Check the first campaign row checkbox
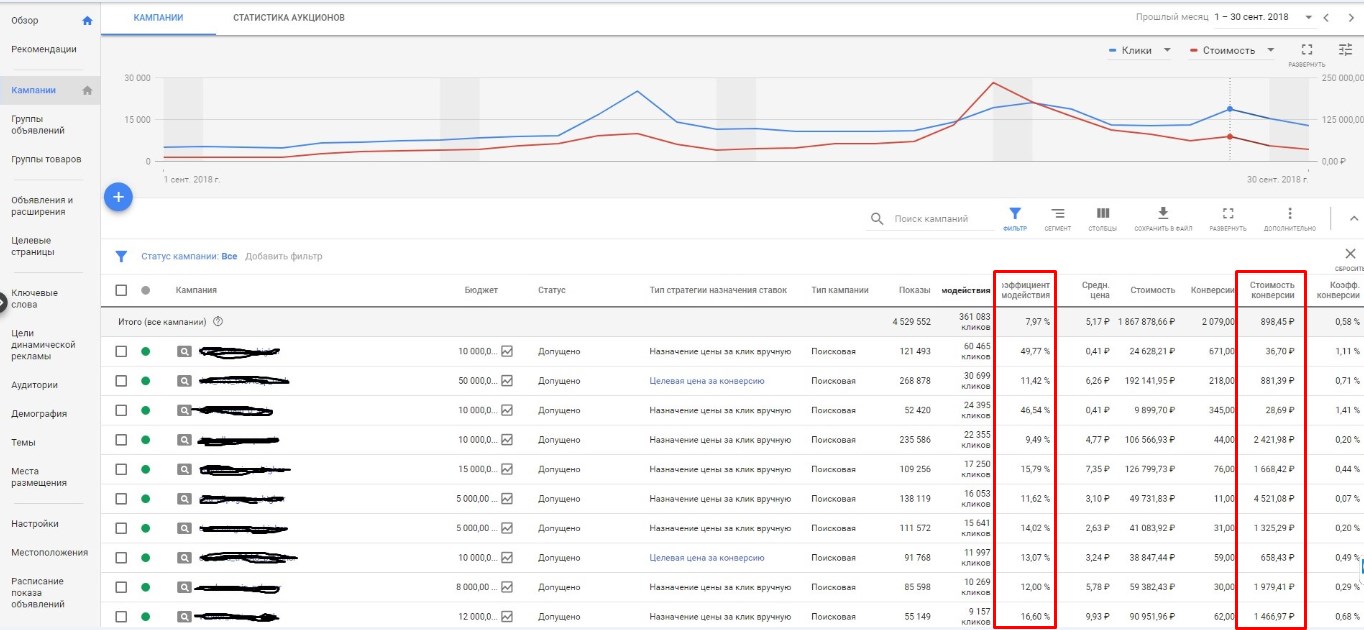Image resolution: width=1364 pixels, height=630 pixels. 121,351
